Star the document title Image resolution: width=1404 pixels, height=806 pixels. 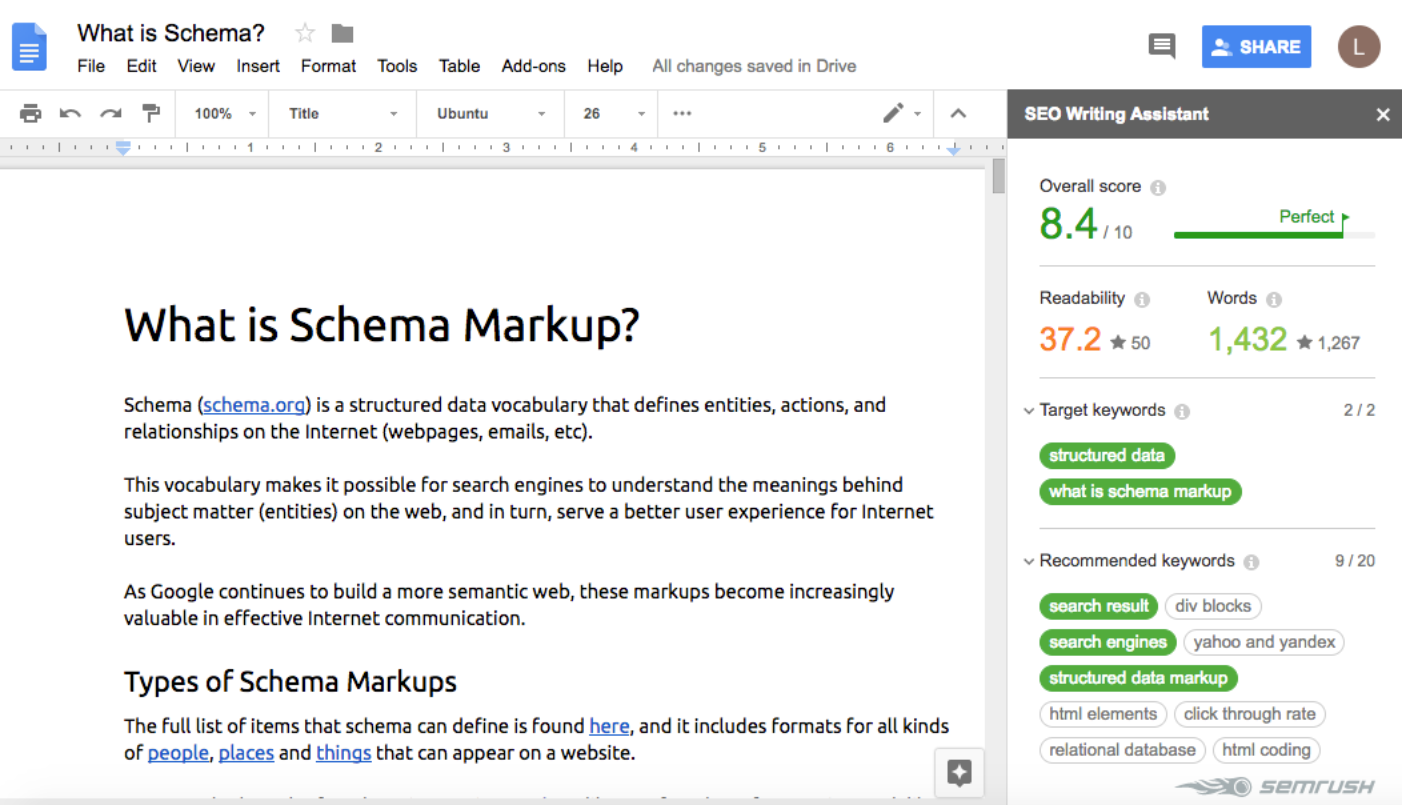coord(305,34)
